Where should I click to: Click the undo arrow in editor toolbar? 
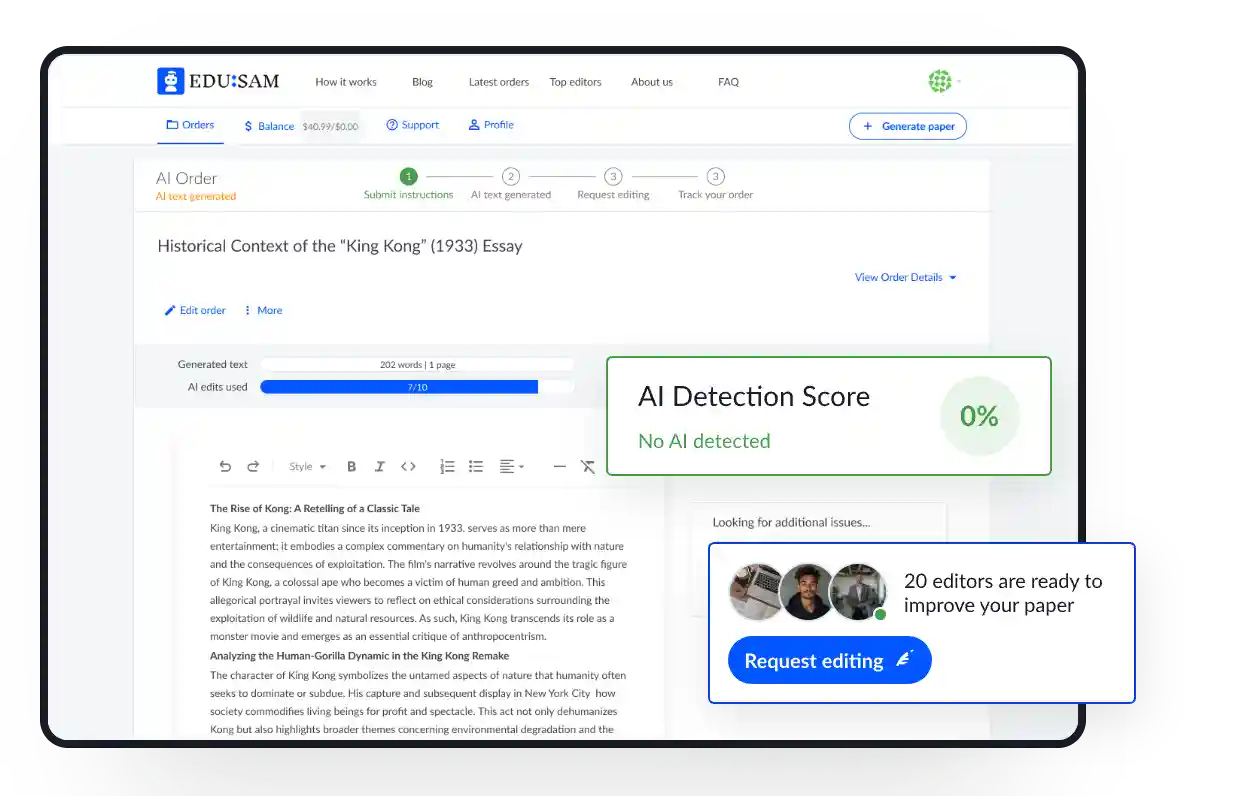[x=225, y=466]
